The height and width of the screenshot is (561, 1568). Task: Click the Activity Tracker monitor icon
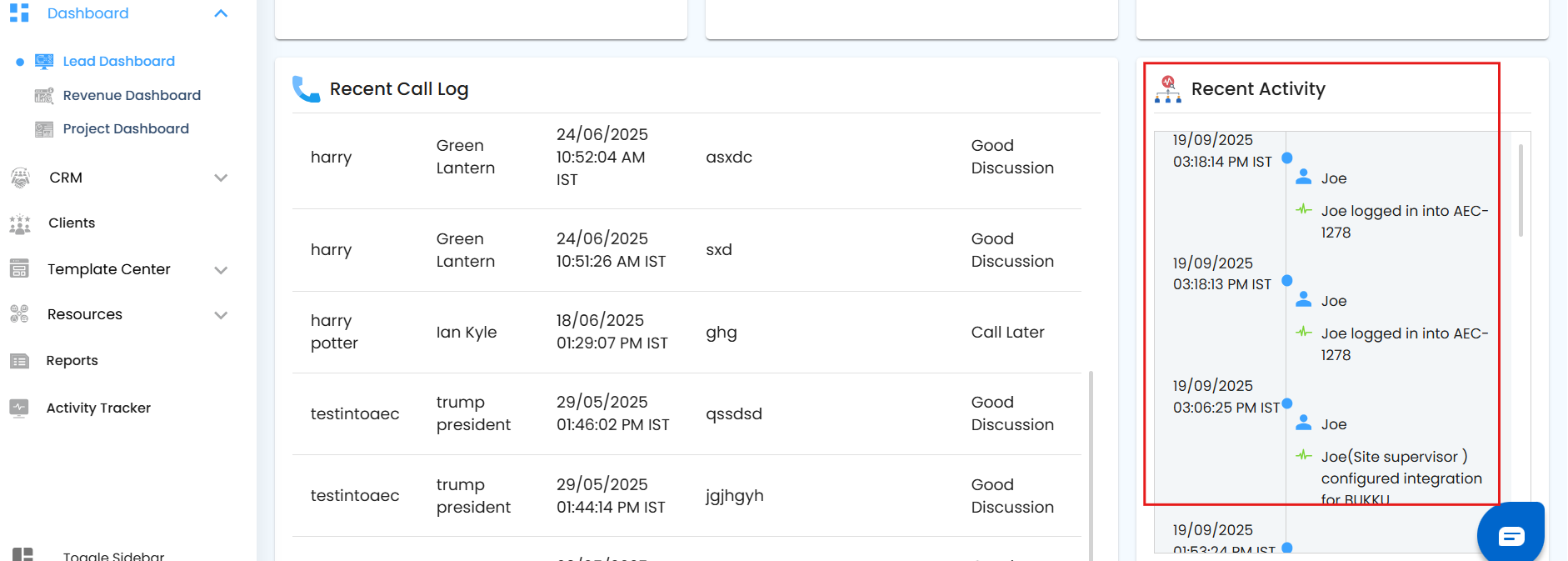[x=19, y=408]
